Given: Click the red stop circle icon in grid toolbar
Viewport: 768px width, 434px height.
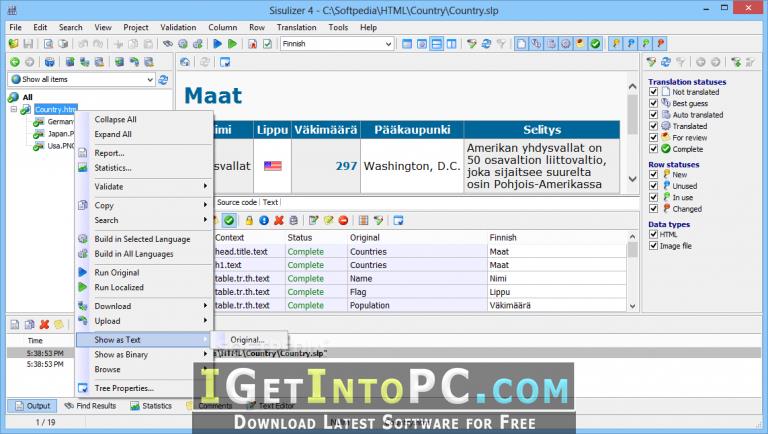Looking at the screenshot, I should tap(343, 220).
